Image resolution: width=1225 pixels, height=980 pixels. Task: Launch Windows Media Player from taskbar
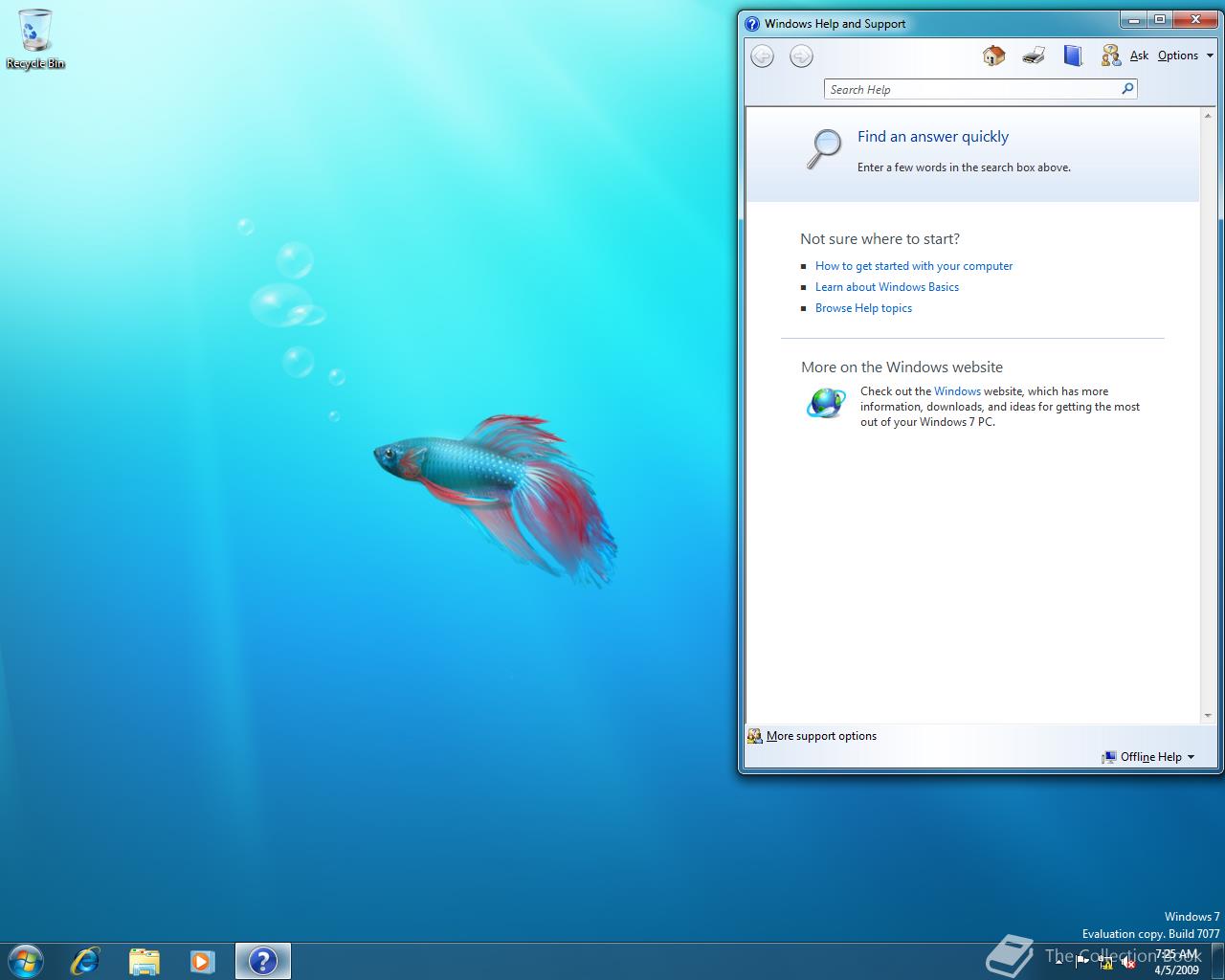tap(202, 961)
